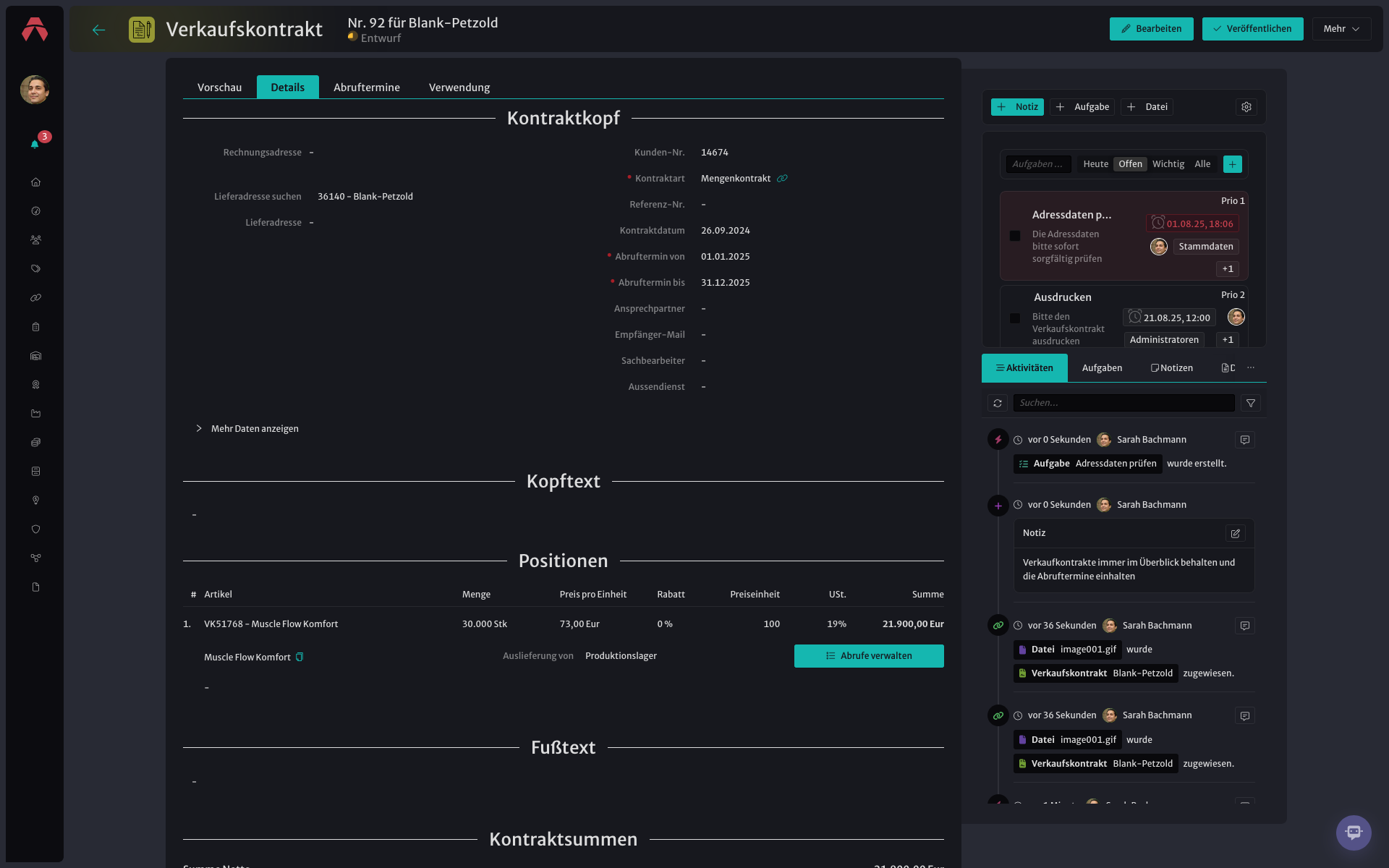Viewport: 1389px width, 868px height.
Task: Select the Details tab
Action: [x=287, y=88]
